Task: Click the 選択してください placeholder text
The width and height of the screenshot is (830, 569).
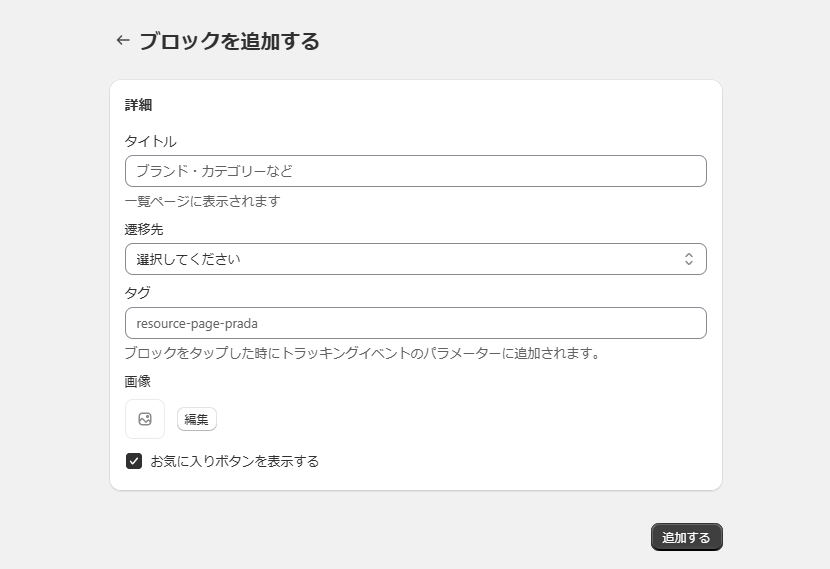Action: coord(188,259)
